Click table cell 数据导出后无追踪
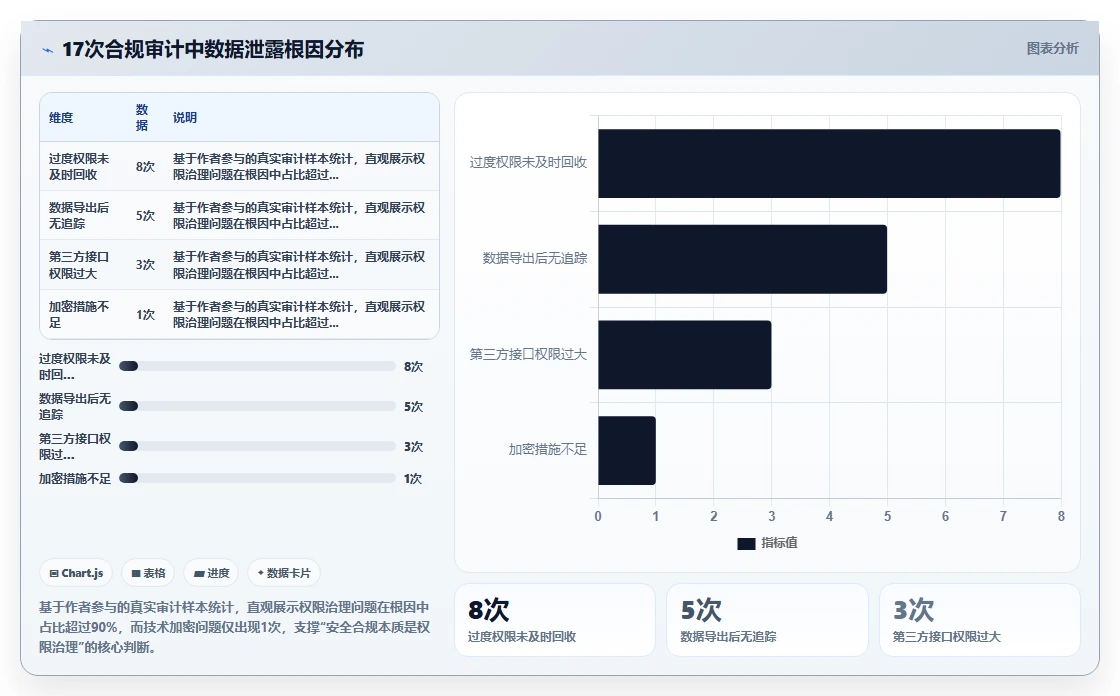Image resolution: width=1120 pixels, height=696 pixels. (x=79, y=216)
